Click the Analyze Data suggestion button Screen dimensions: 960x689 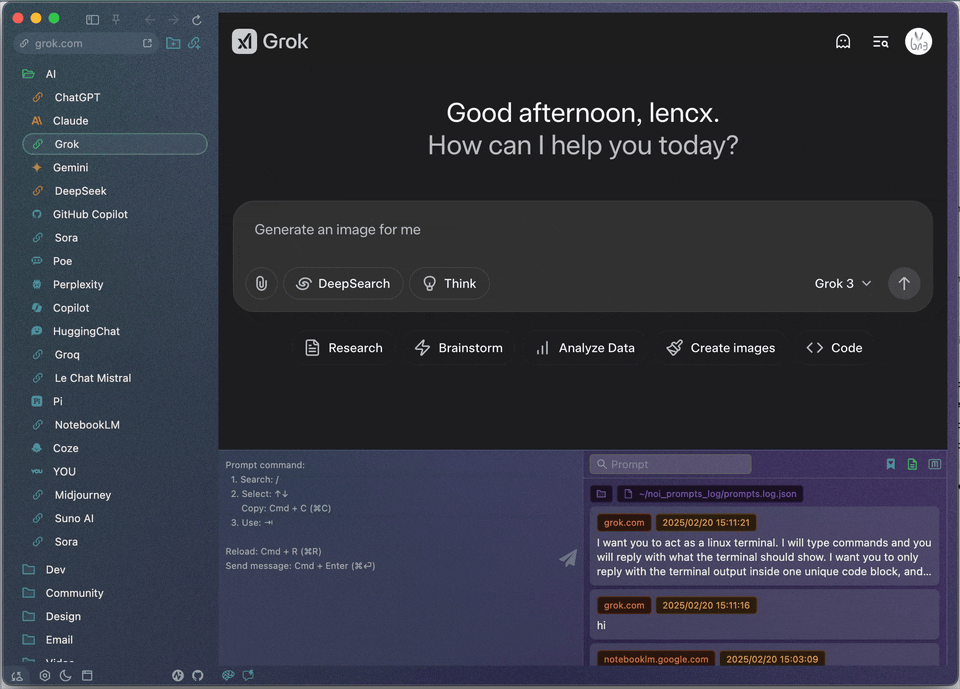coord(585,348)
